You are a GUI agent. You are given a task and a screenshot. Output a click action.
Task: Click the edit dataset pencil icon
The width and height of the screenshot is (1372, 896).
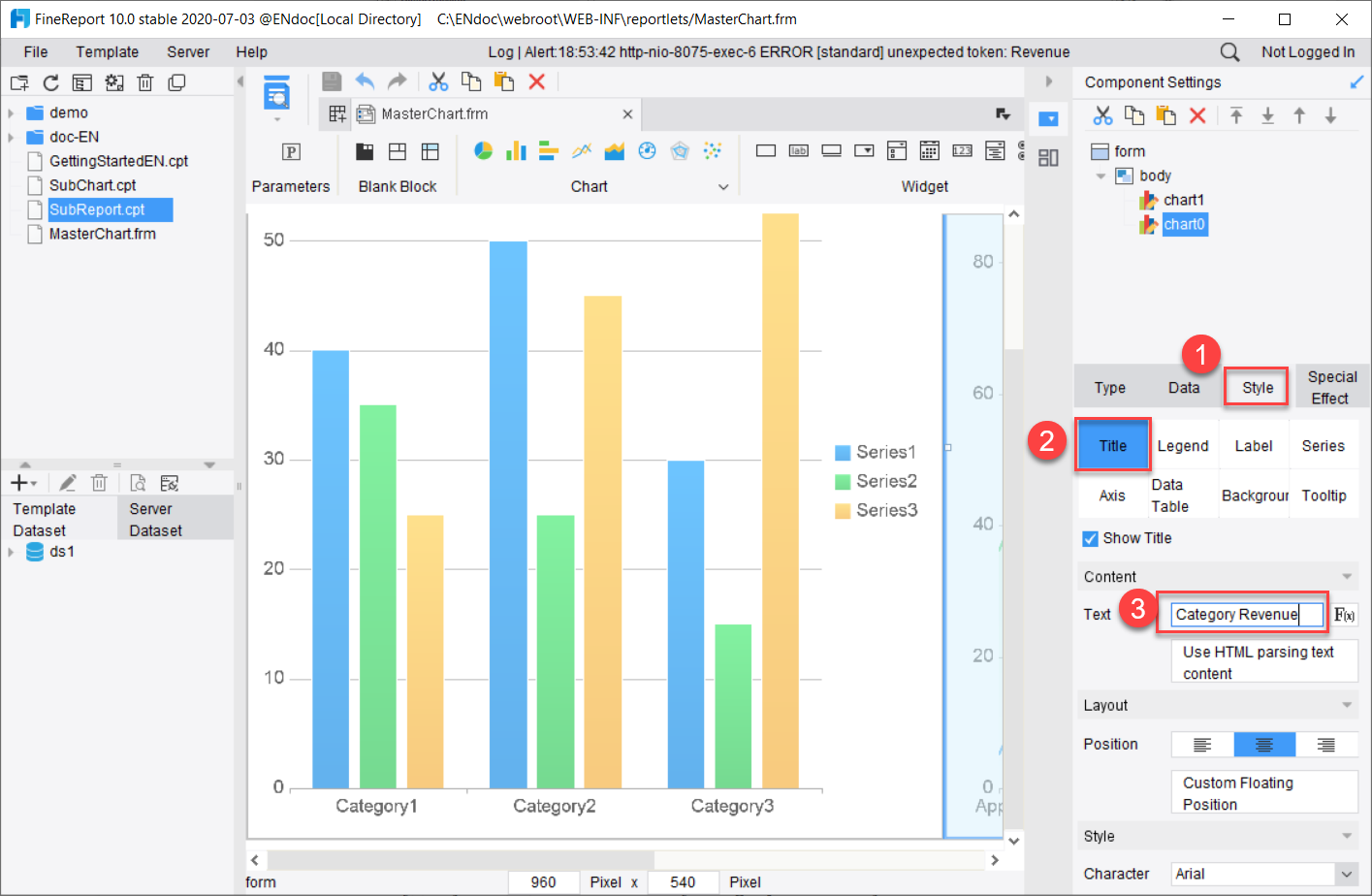[x=67, y=483]
